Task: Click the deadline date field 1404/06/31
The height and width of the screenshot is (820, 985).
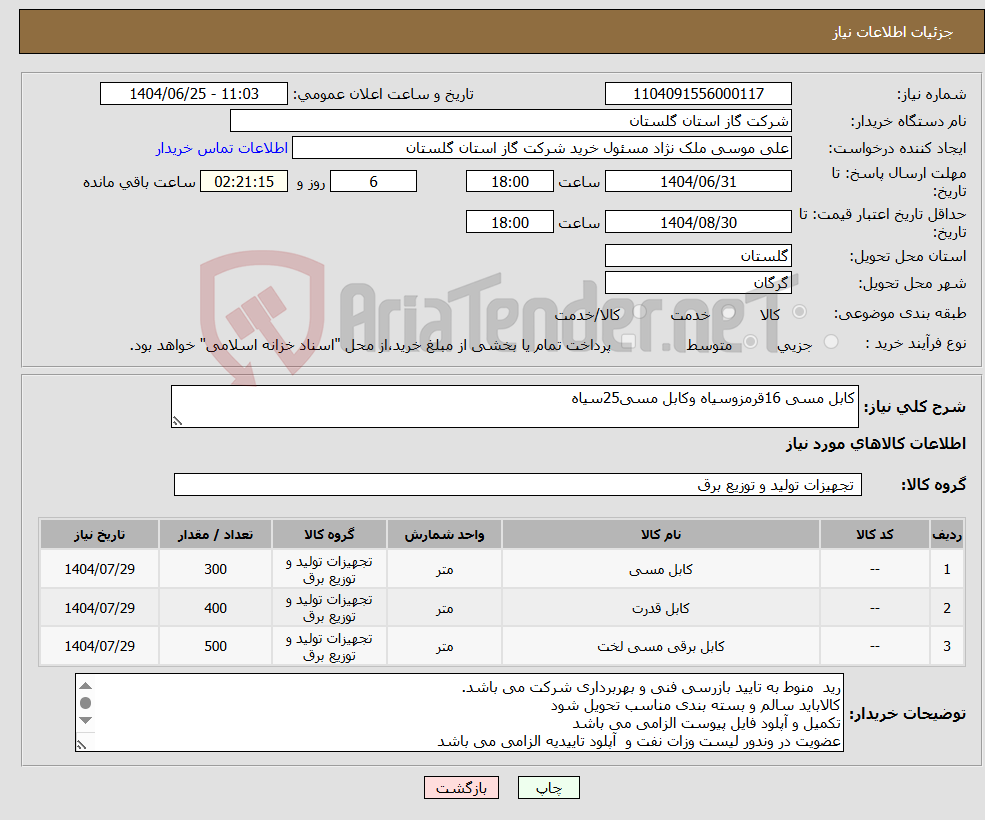Action: 698,181
